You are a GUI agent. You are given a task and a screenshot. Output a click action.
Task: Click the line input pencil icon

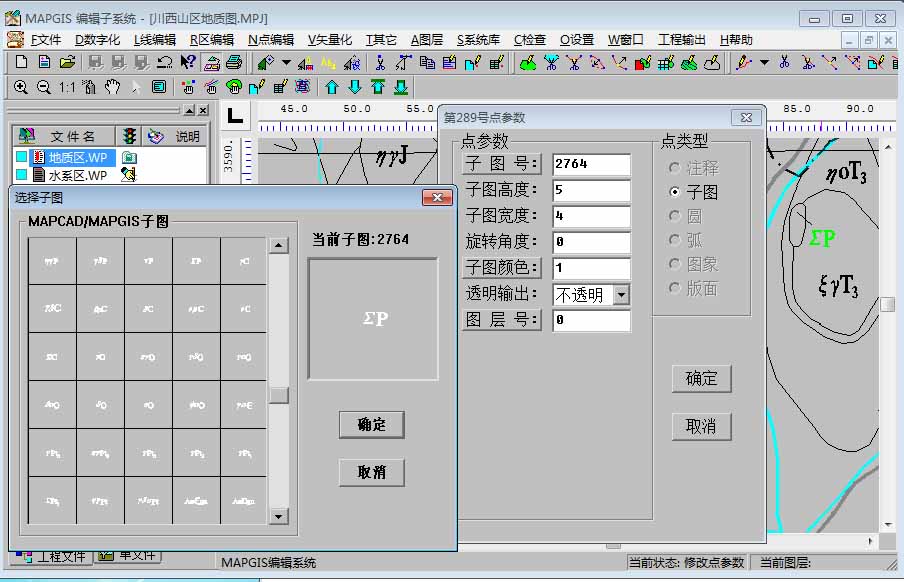pos(744,62)
